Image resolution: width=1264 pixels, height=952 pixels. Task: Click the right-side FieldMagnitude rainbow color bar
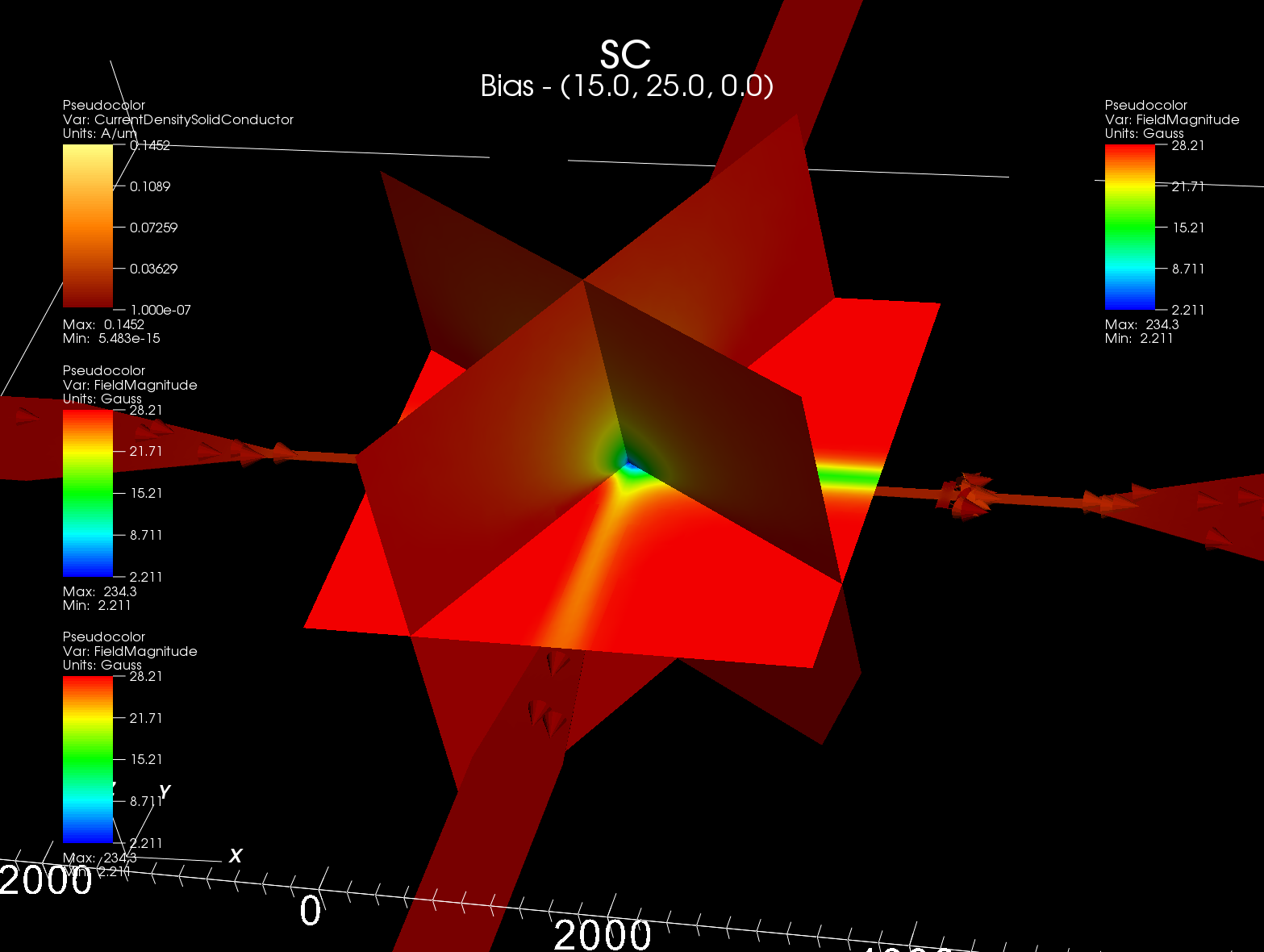click(x=1129, y=227)
